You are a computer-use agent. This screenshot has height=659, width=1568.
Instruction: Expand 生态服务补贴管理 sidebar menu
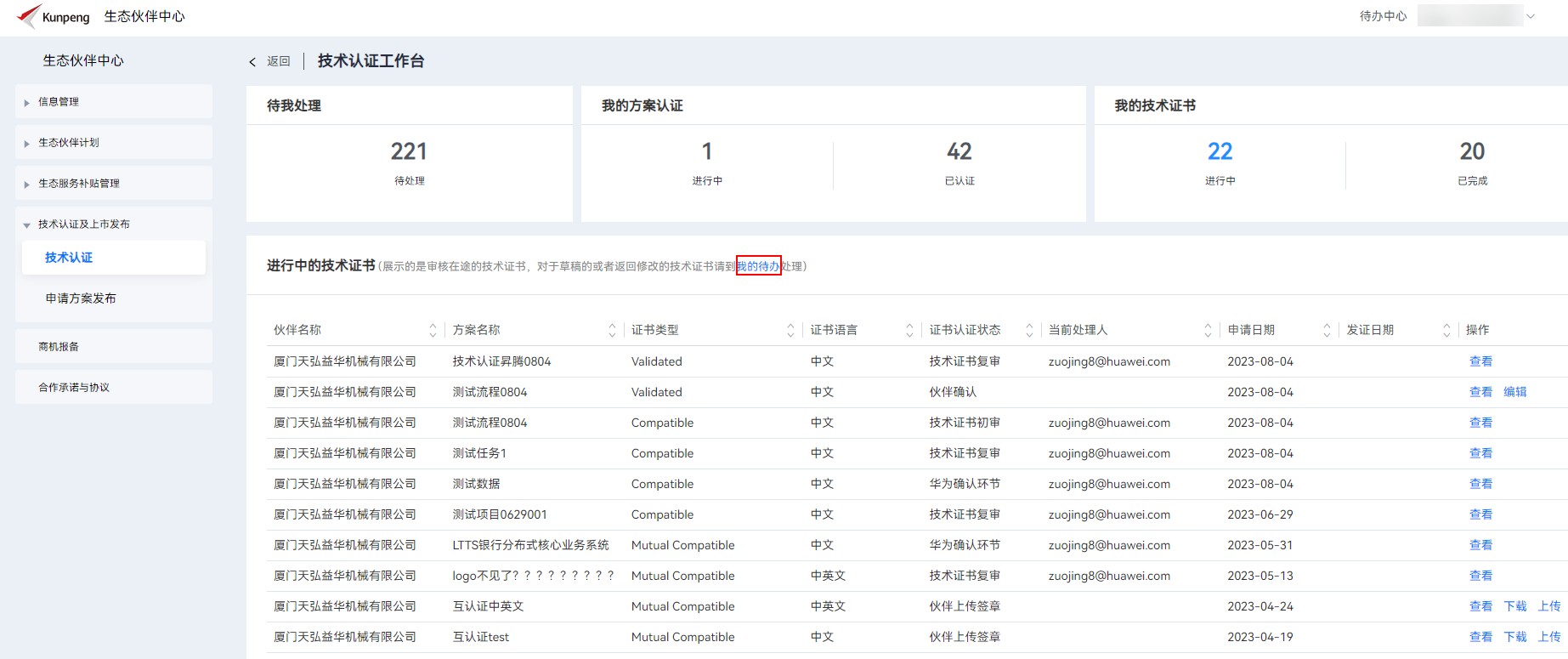click(114, 184)
